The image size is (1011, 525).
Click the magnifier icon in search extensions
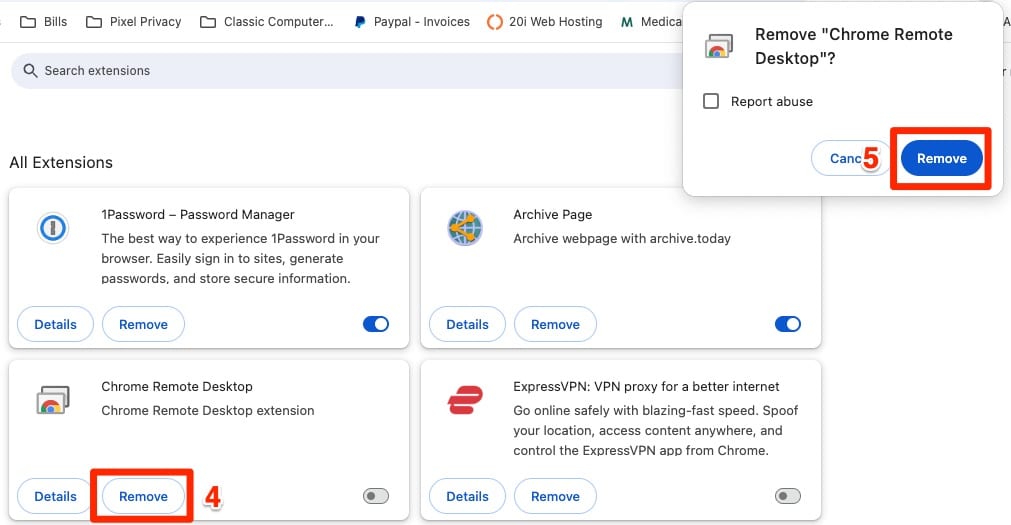[x=30, y=70]
